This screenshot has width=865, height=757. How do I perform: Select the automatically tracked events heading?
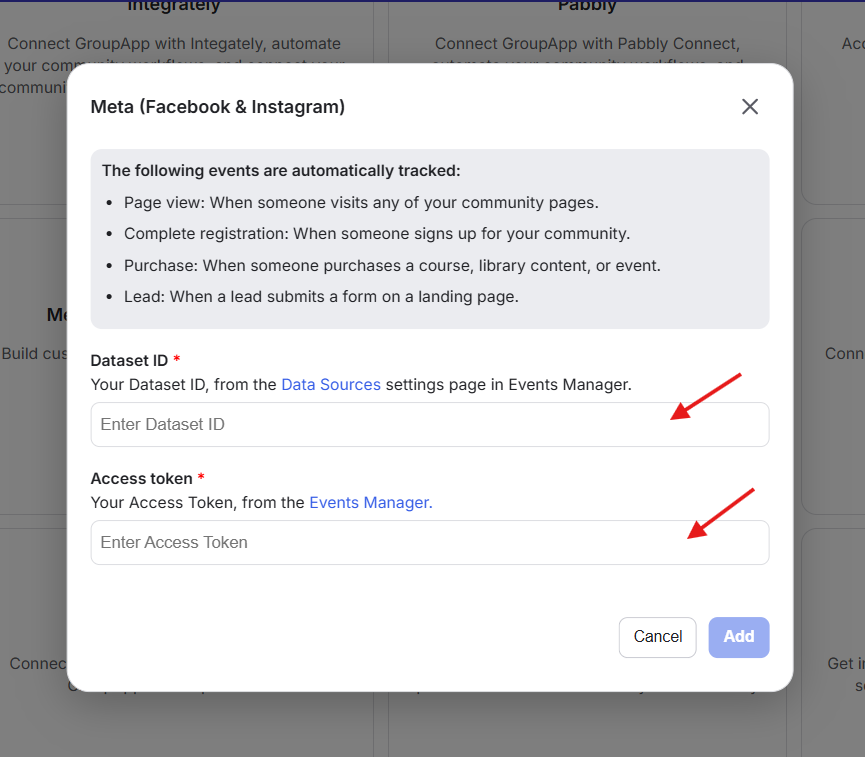[281, 171]
